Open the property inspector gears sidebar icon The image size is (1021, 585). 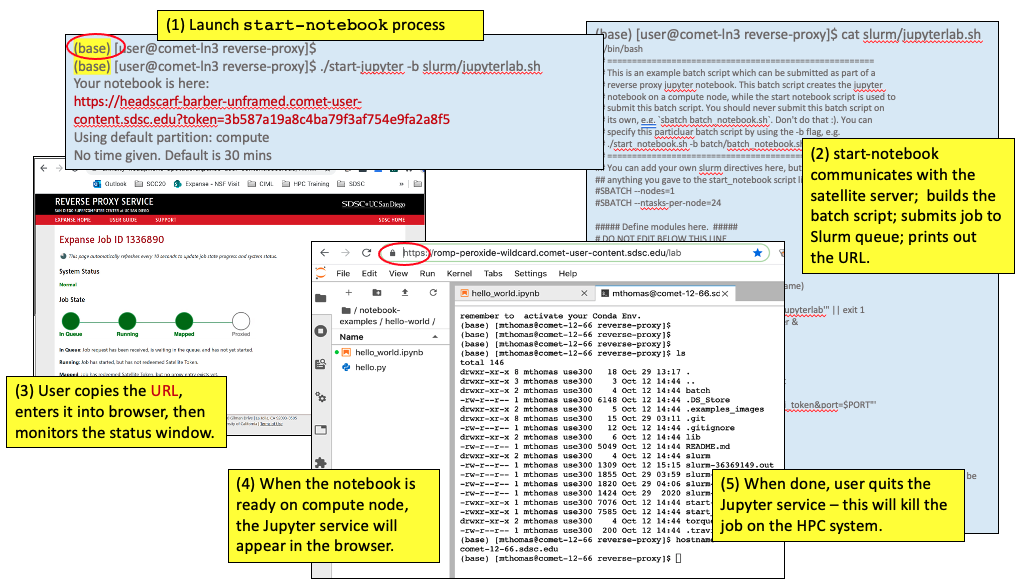click(321, 397)
